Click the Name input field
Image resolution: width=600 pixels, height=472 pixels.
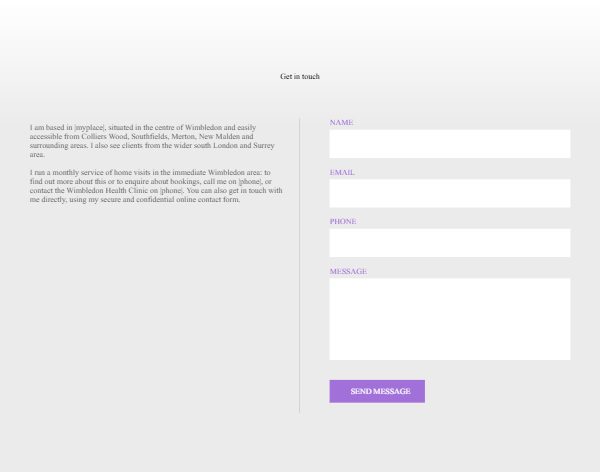point(449,144)
